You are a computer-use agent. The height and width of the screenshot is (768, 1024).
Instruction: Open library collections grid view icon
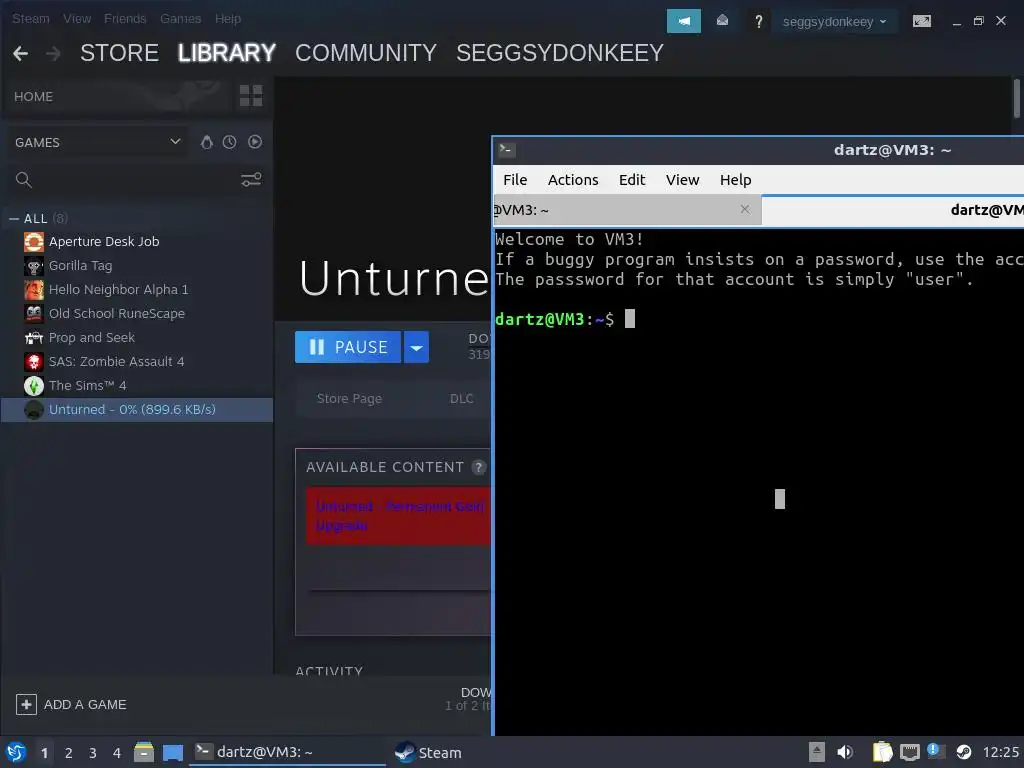click(x=251, y=95)
